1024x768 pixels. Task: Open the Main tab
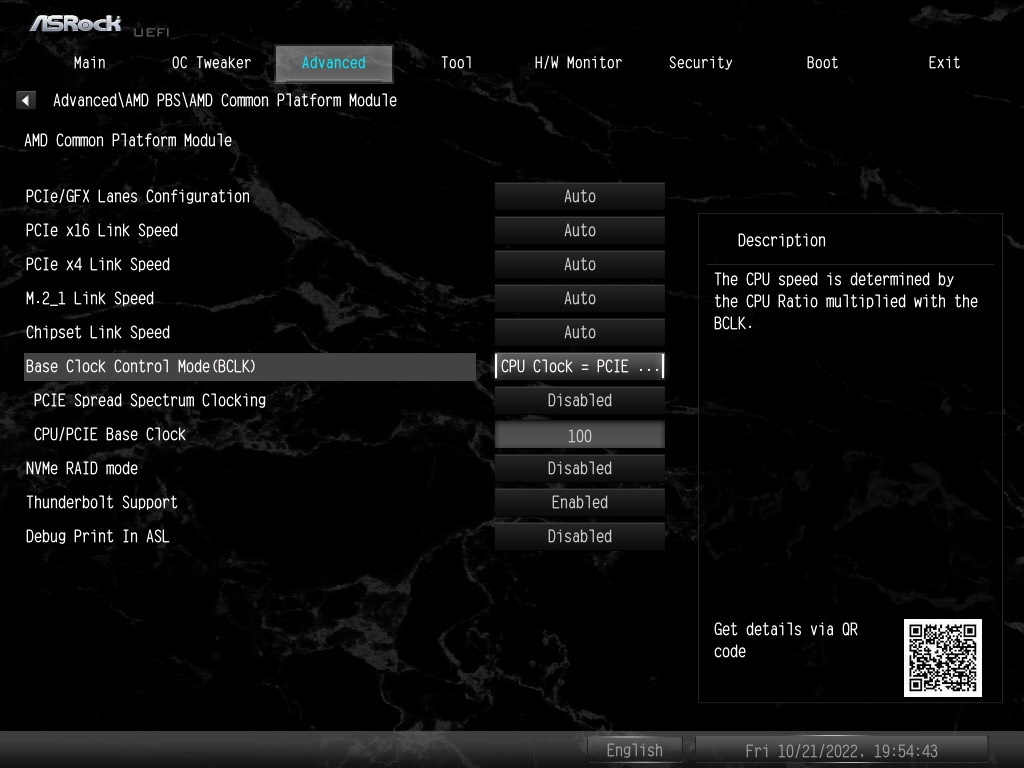89,63
